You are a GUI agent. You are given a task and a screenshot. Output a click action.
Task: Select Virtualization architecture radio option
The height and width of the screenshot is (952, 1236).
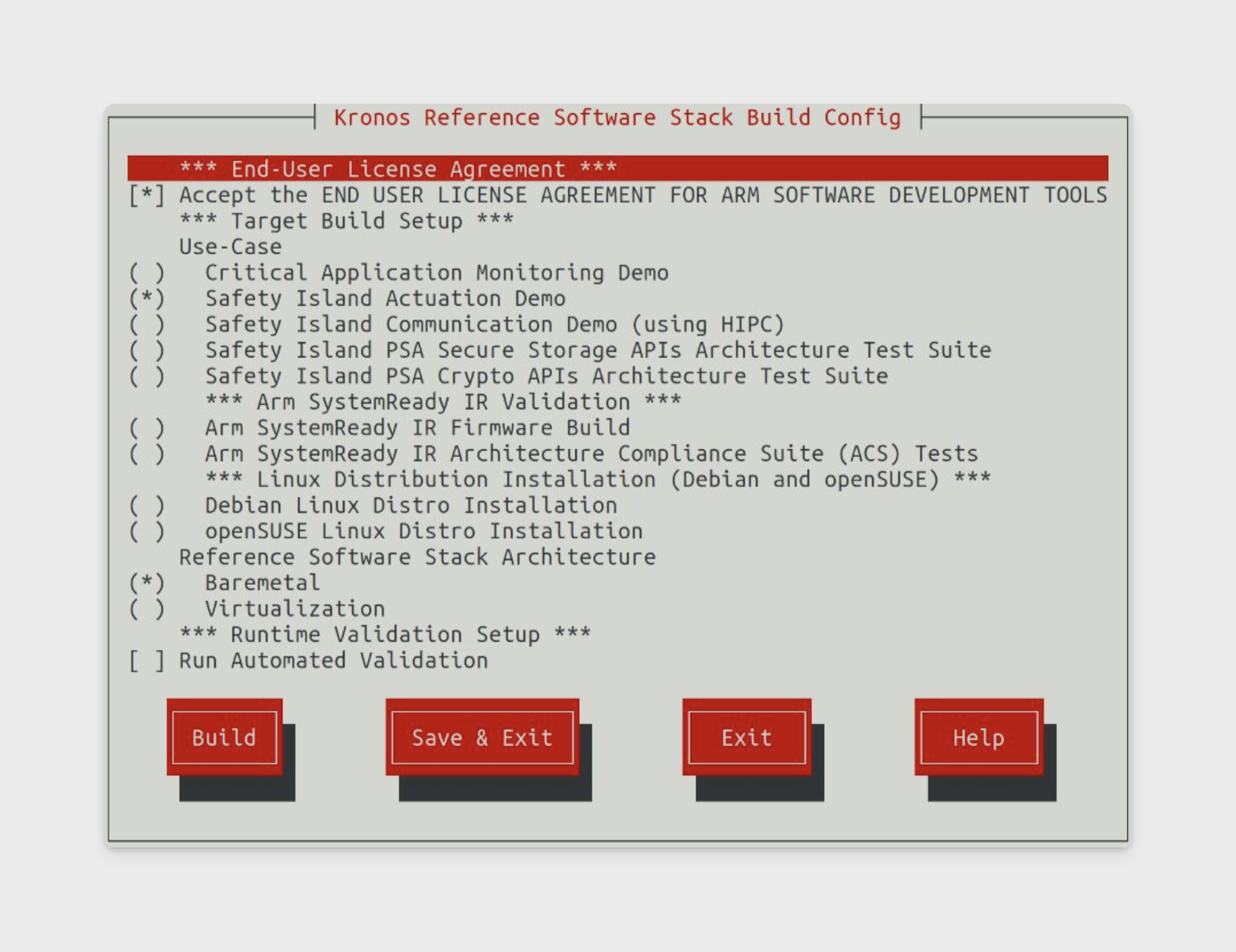[x=147, y=608]
